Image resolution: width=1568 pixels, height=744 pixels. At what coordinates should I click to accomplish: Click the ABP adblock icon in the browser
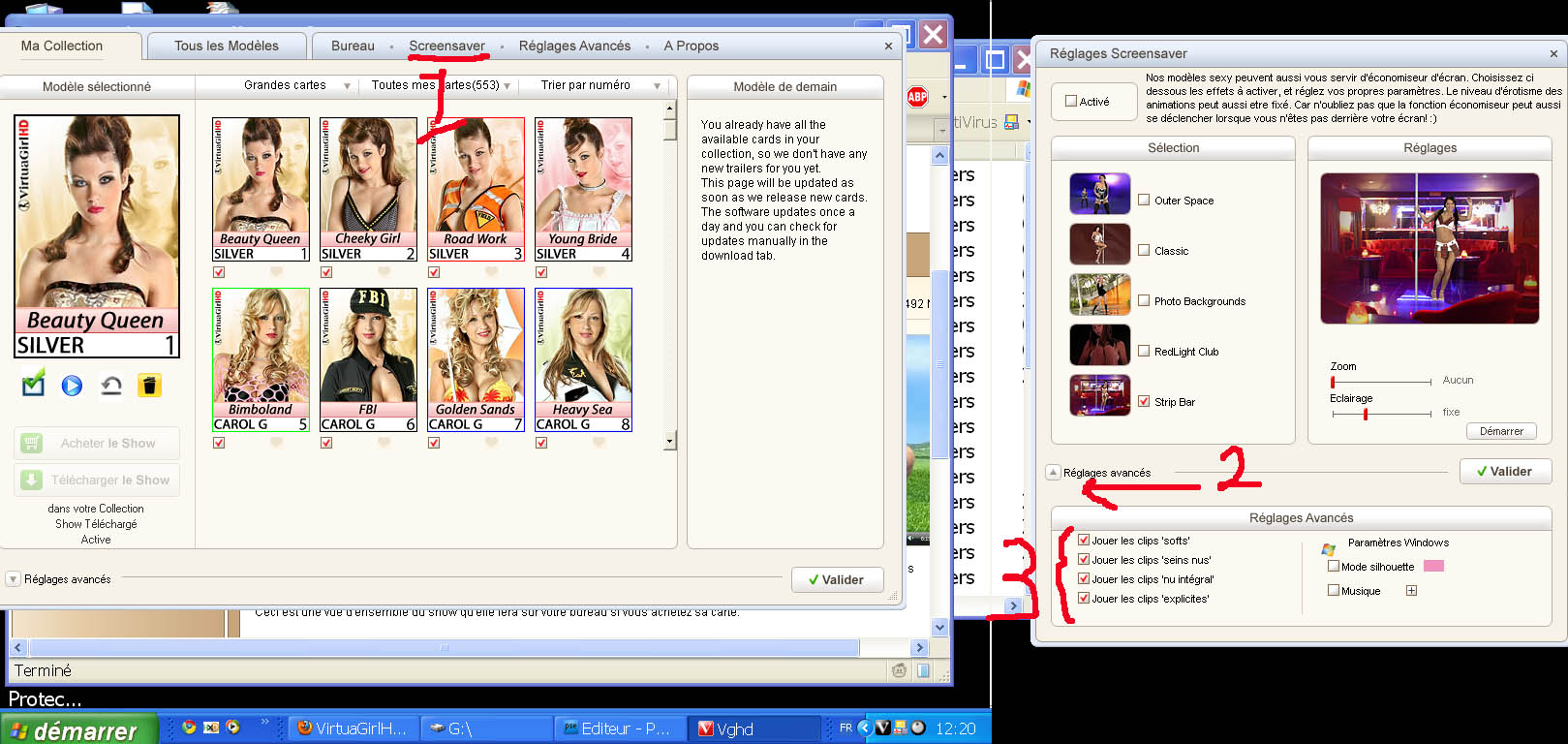(917, 96)
